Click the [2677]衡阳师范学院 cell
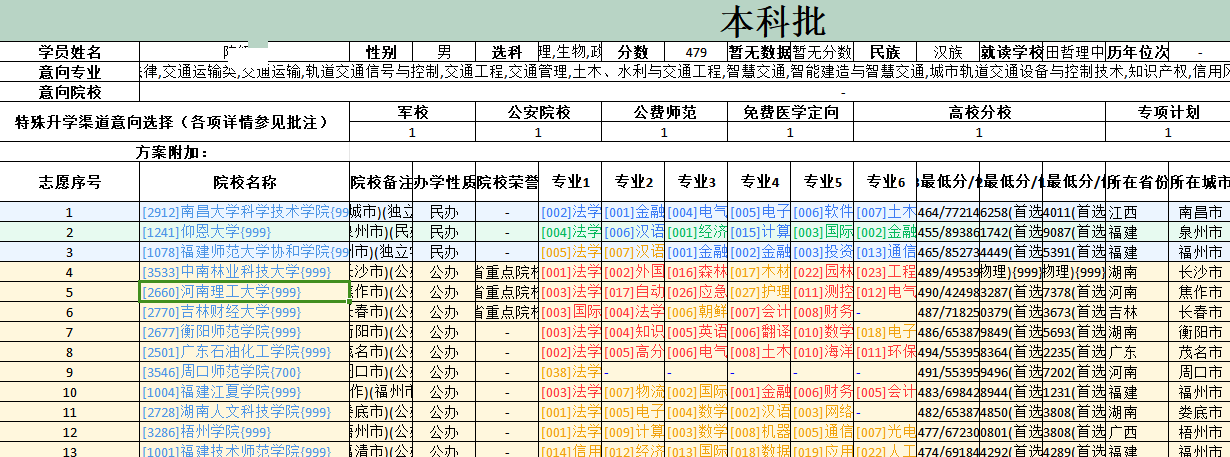The height and width of the screenshot is (457, 1230). point(245,332)
